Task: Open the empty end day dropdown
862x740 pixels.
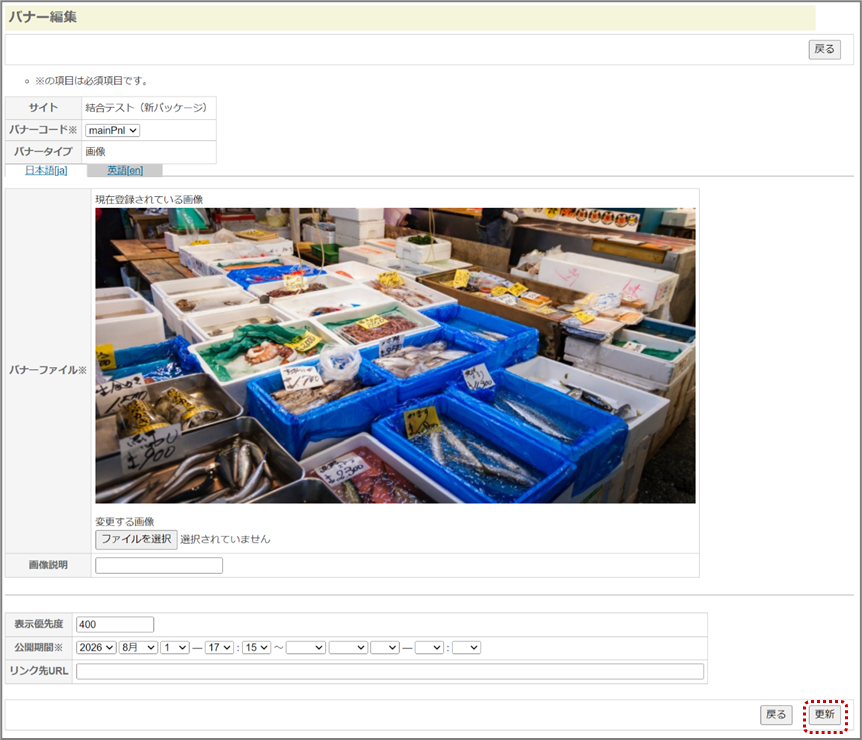Action: (x=384, y=648)
